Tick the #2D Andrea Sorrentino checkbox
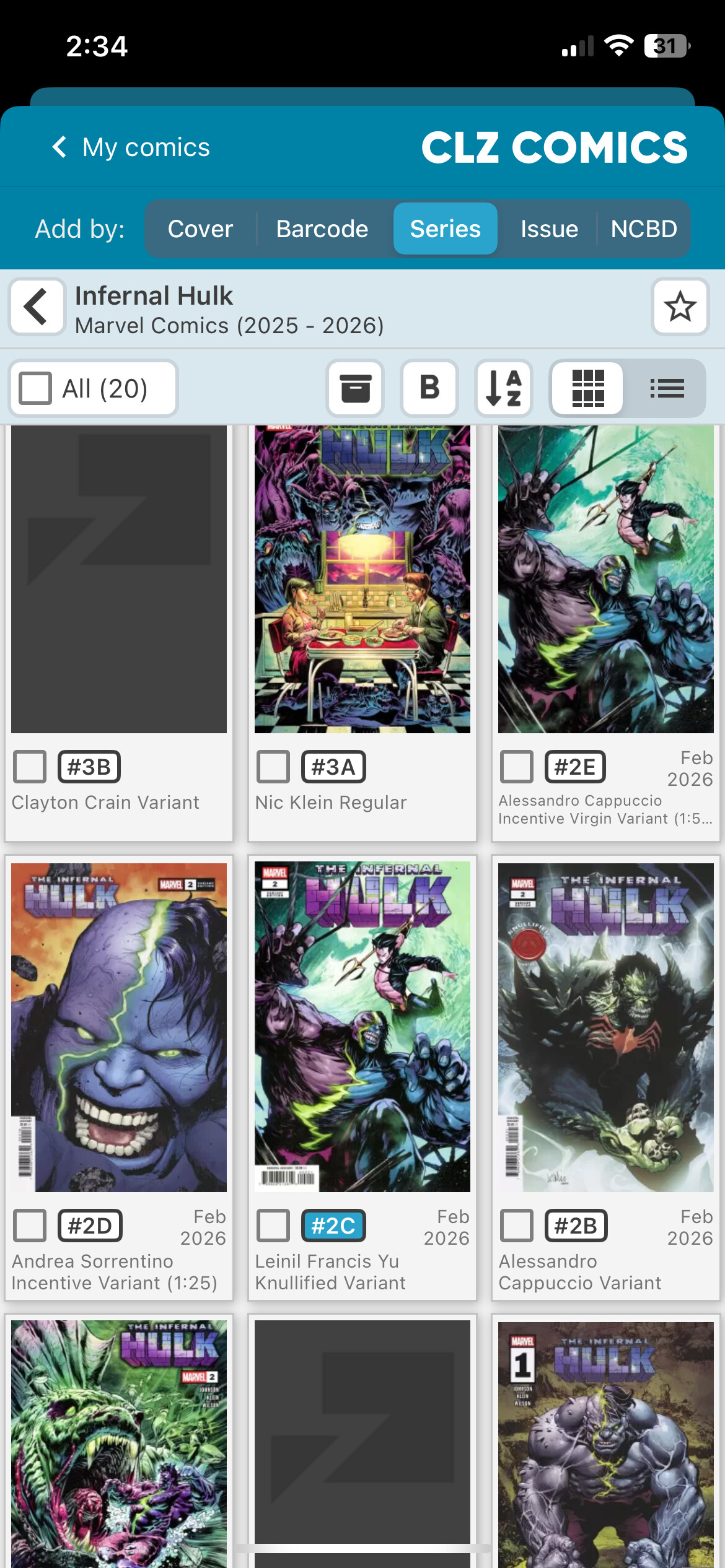The height and width of the screenshot is (1568, 725). [x=30, y=1226]
